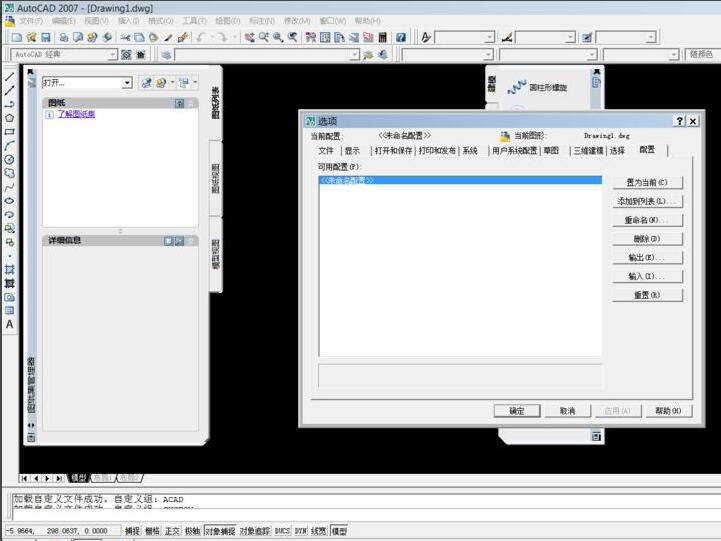Click the 添加到列表(L)... button
This screenshot has width=721, height=541.
point(647,201)
